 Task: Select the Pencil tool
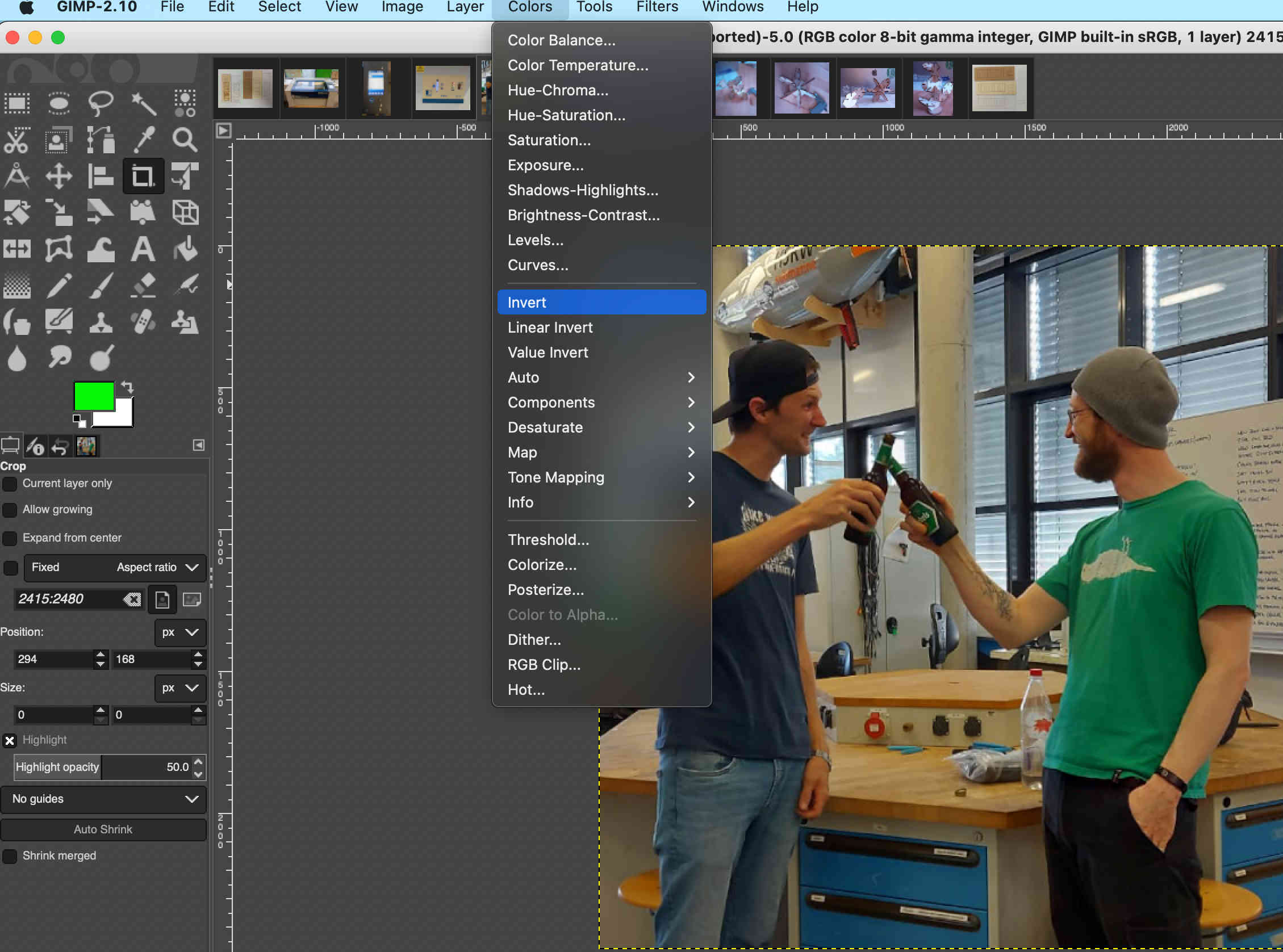tap(59, 285)
